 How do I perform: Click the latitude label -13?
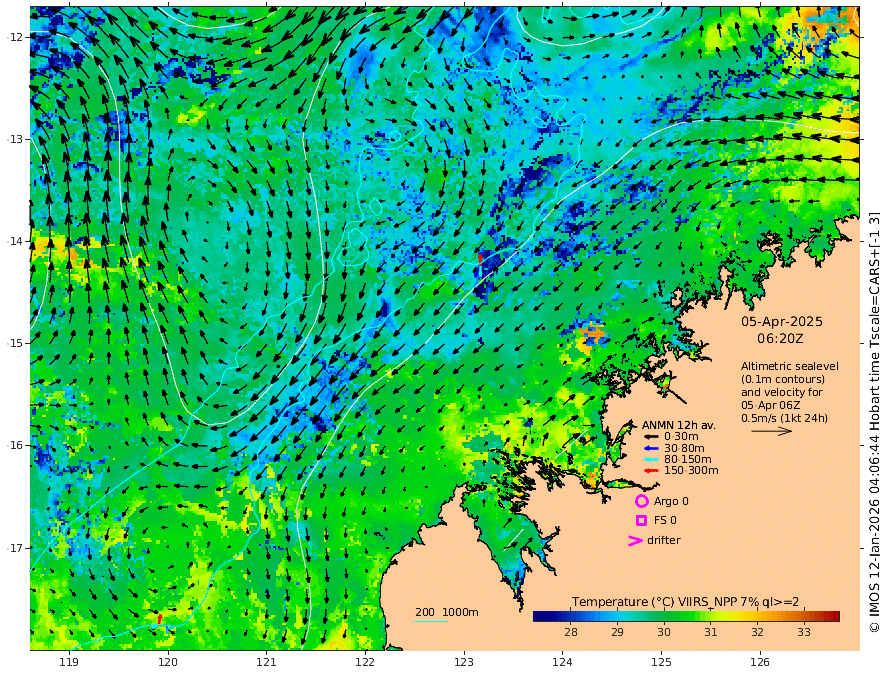tap(15, 139)
